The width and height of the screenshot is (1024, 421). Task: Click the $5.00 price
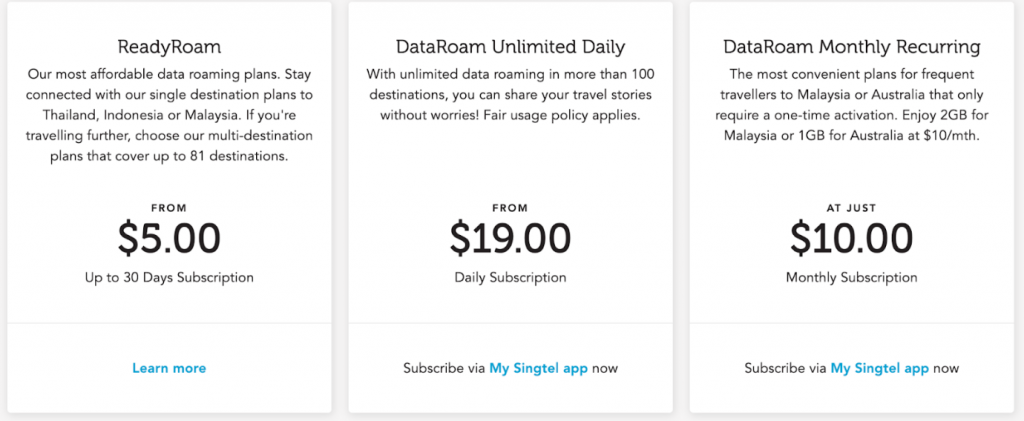pyautogui.click(x=169, y=238)
